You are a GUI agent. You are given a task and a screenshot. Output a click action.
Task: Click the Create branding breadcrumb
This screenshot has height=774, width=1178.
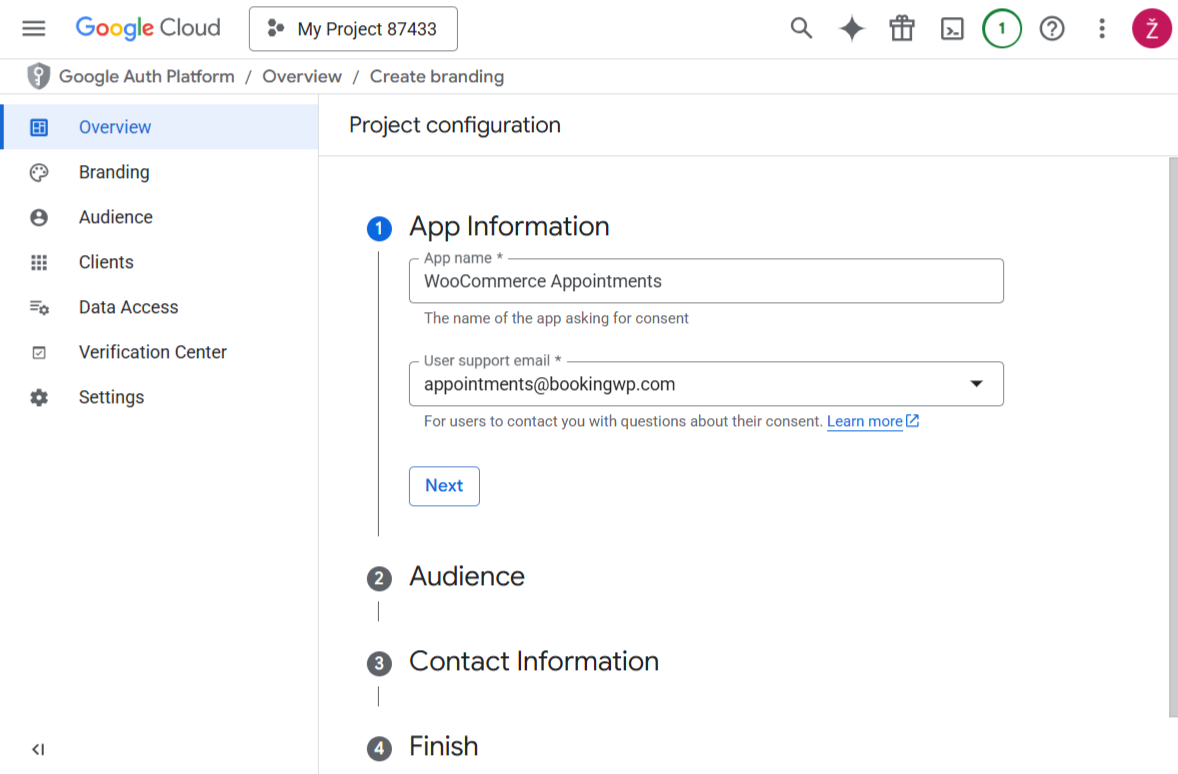(436, 77)
